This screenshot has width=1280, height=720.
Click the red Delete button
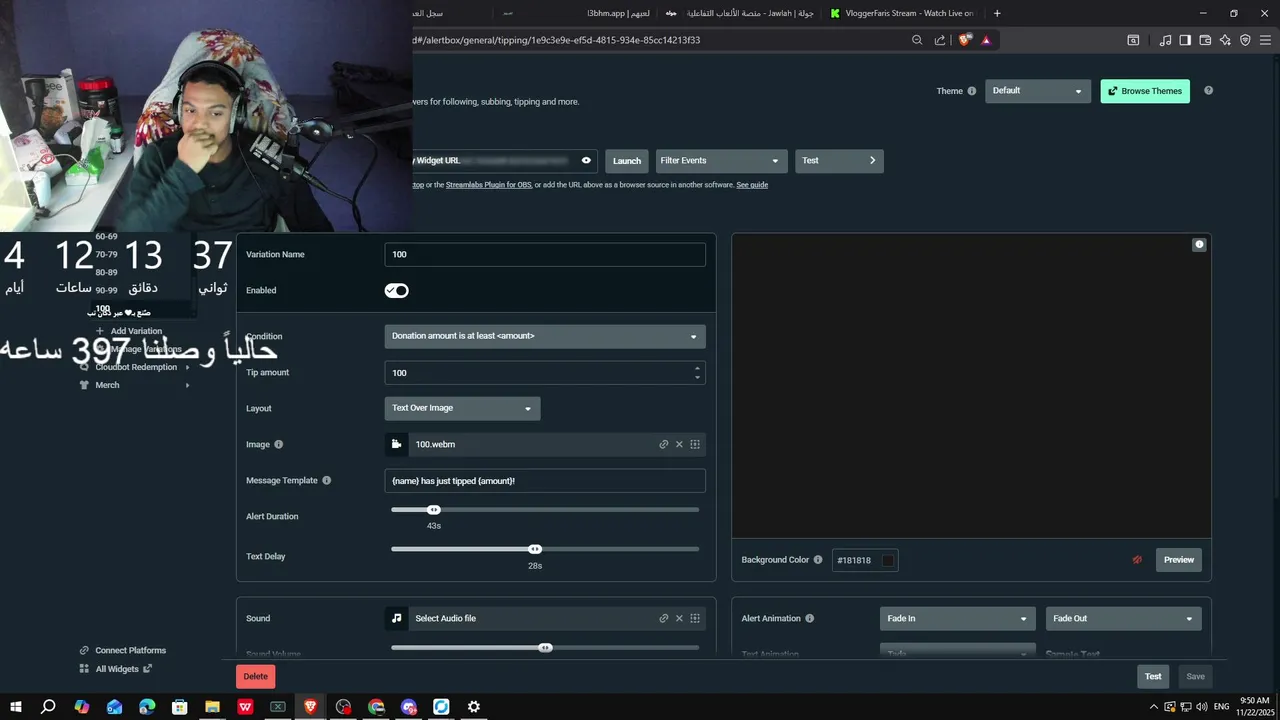point(255,676)
